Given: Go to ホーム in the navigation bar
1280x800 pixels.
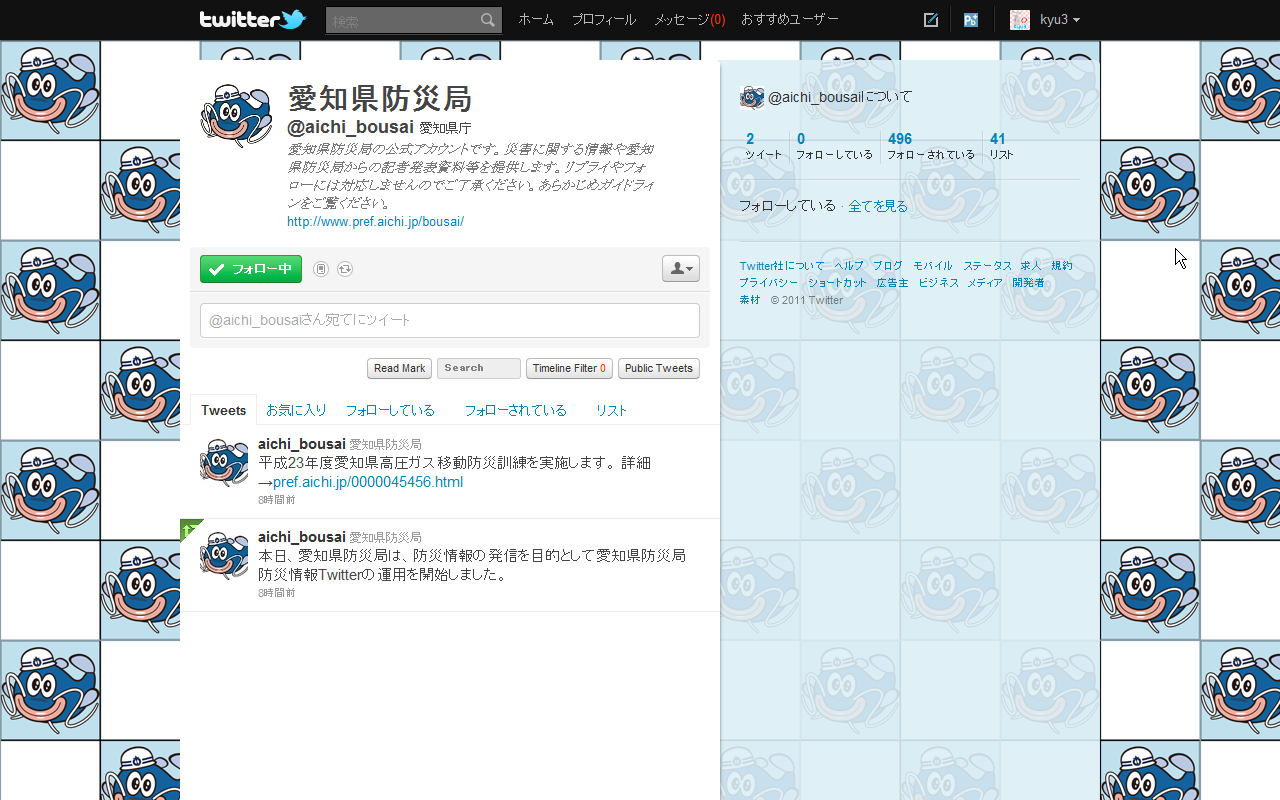Looking at the screenshot, I should 536,20.
